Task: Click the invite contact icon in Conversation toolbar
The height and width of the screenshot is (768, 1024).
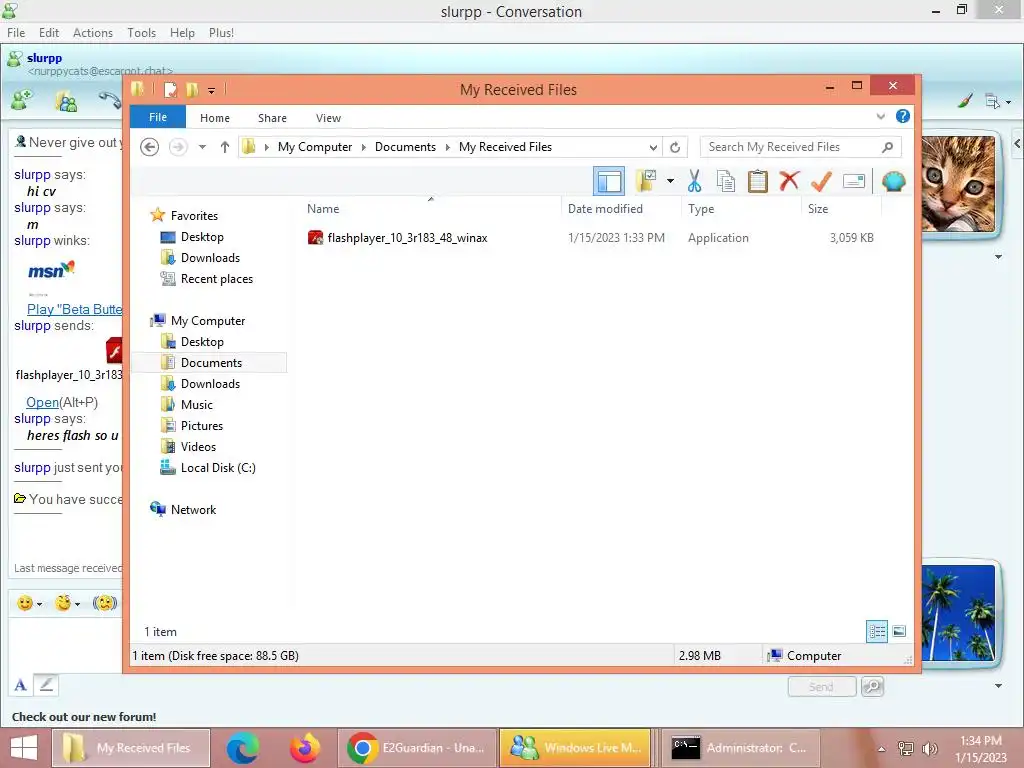Action: (x=22, y=100)
